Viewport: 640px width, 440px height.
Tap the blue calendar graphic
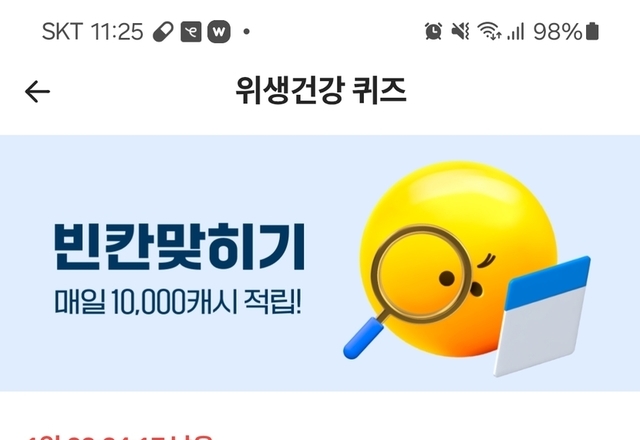542,316
